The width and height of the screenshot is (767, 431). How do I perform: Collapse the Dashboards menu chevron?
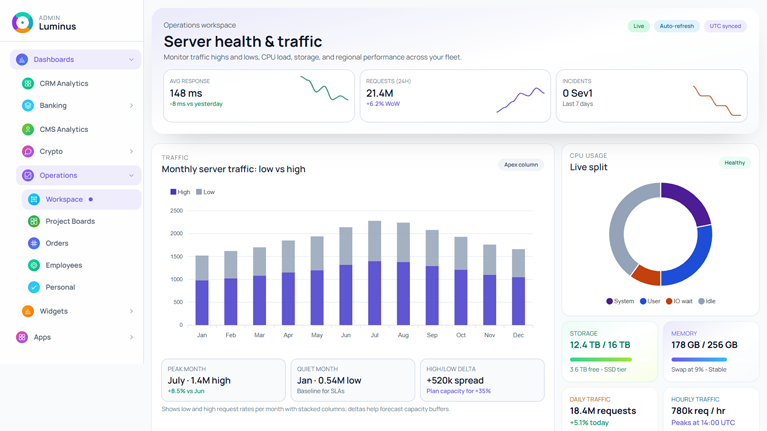click(x=131, y=60)
